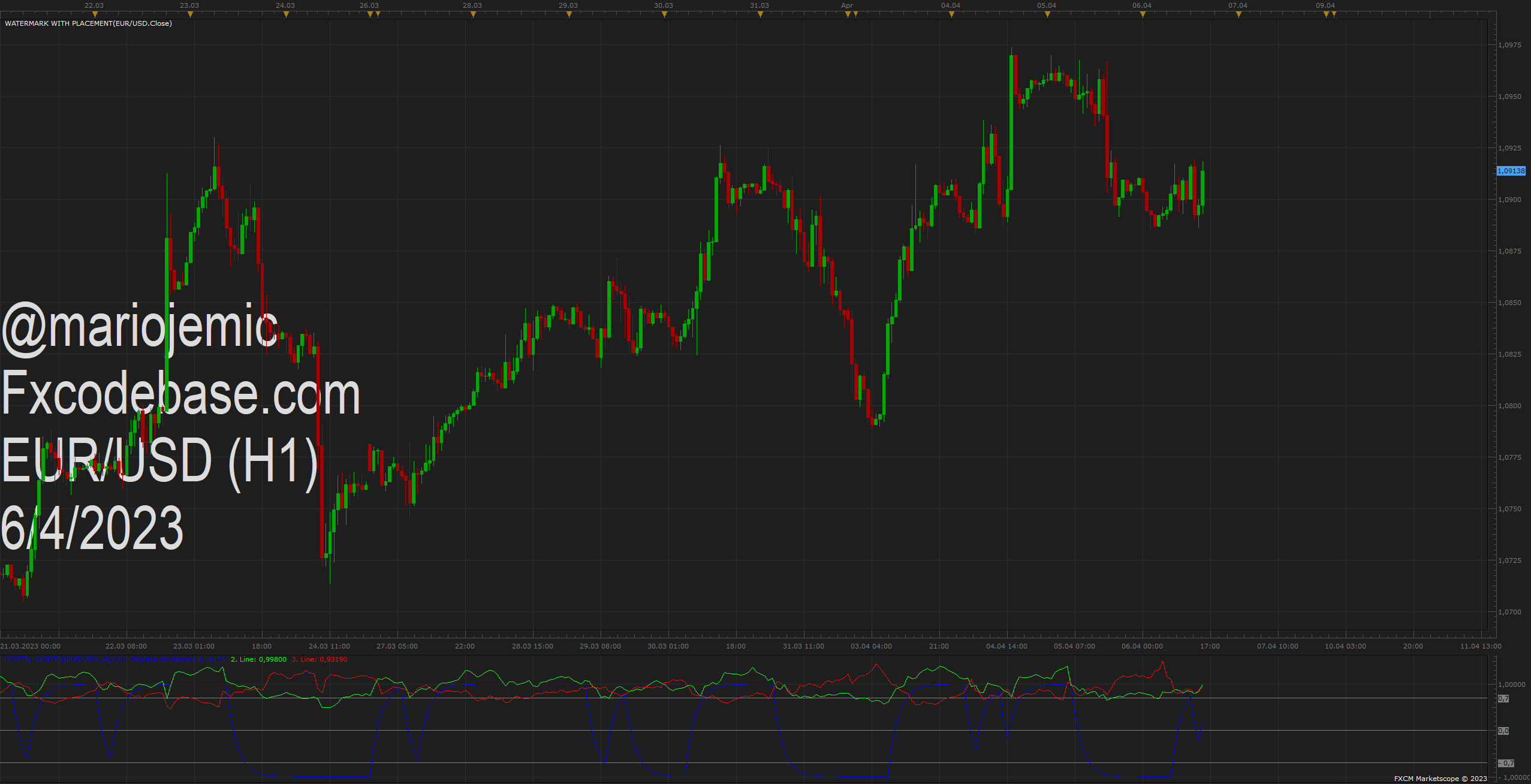Viewport: 1531px width, 784px height.
Task: Click the 29.03 08:00 time axis label
Action: tap(600, 646)
